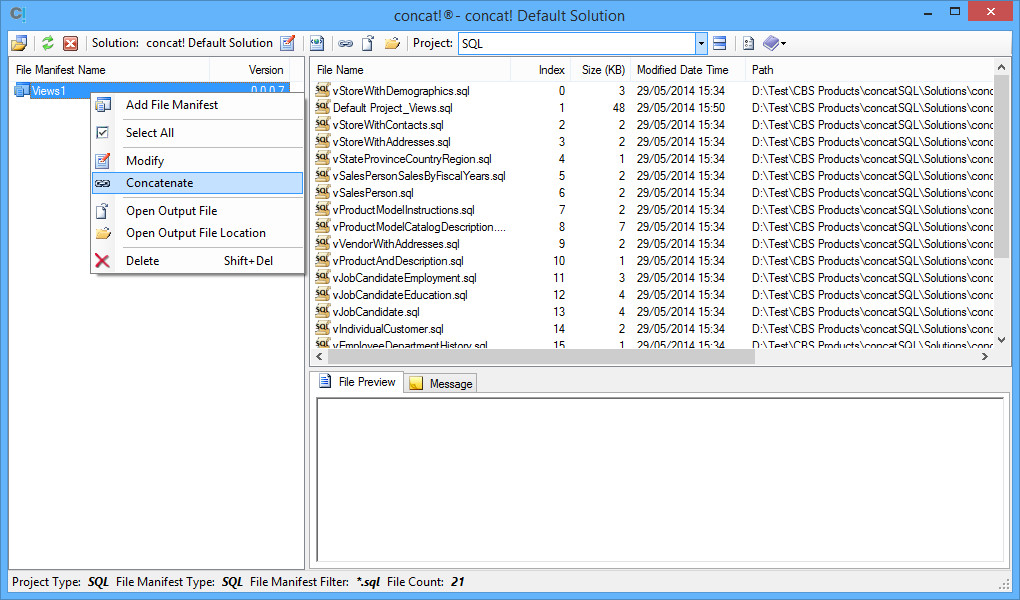Click the Concatenate chain link menu icon
1020x600 pixels.
[103, 184]
